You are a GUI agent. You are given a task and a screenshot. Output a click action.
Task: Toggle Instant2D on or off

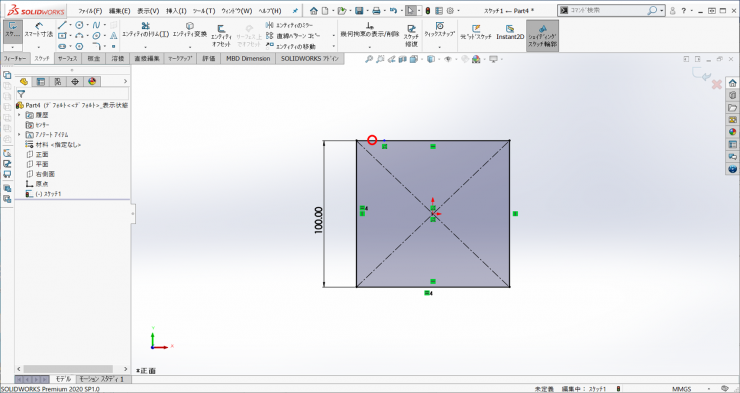(510, 32)
